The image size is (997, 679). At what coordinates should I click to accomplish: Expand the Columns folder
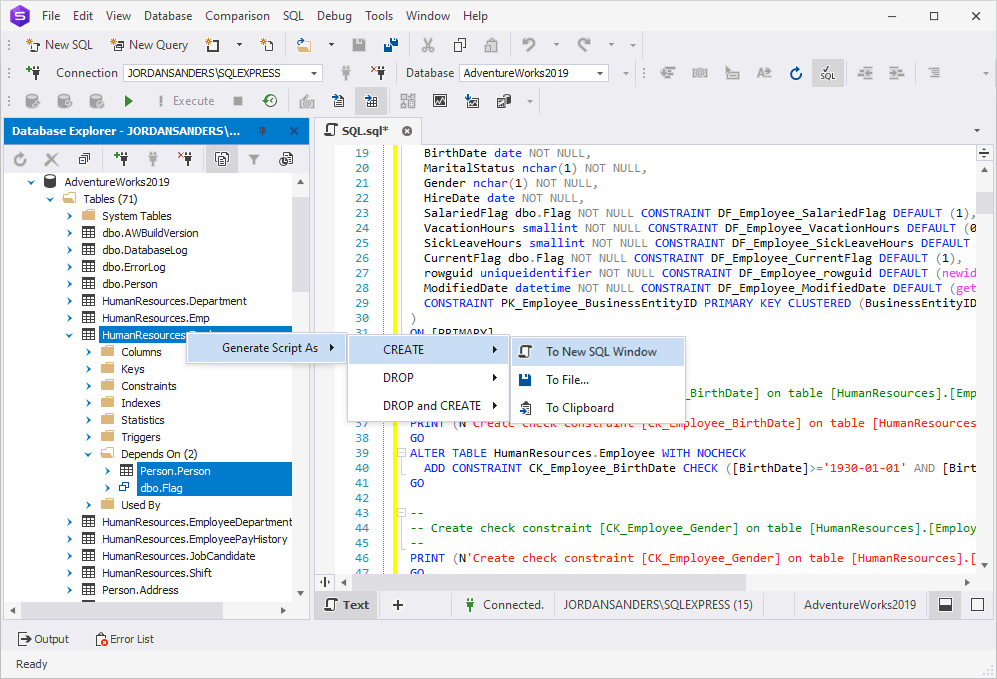[x=88, y=352]
